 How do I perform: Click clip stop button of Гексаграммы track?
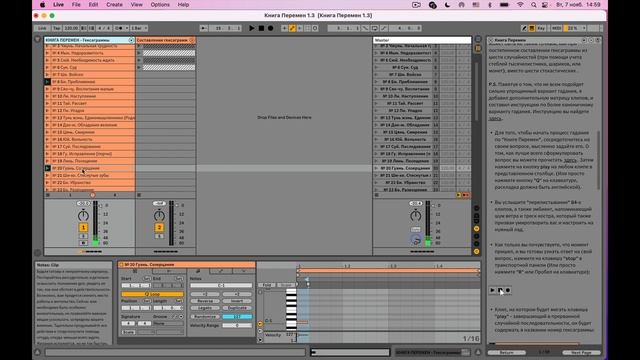(48, 195)
